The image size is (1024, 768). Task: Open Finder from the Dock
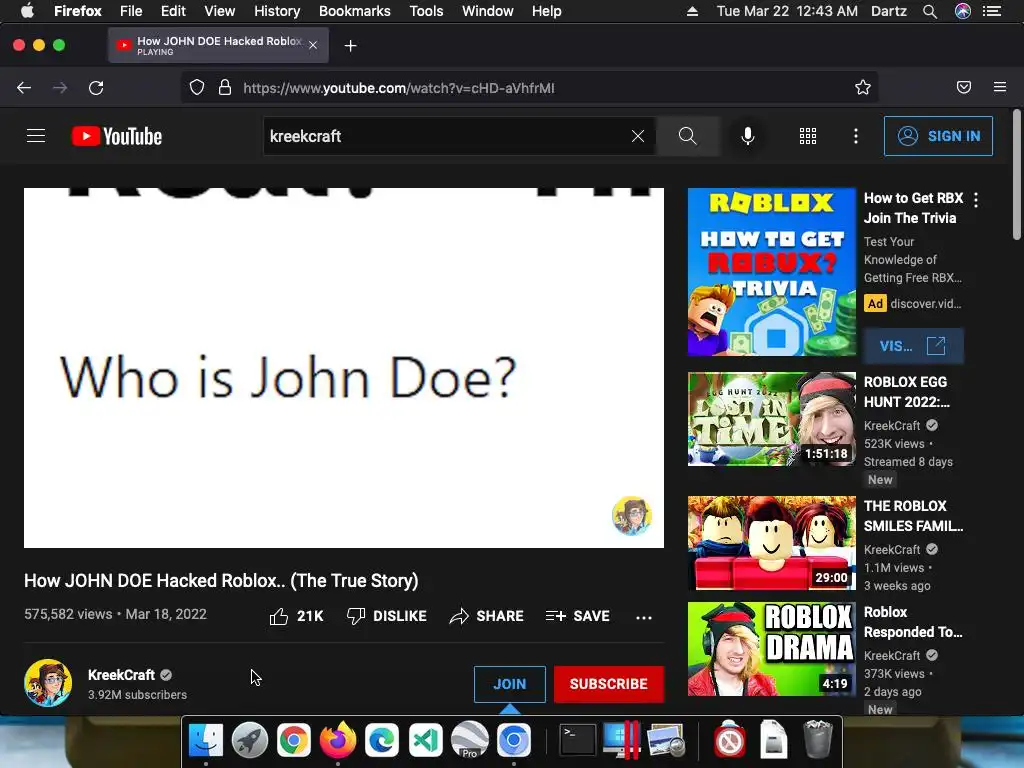tap(206, 740)
